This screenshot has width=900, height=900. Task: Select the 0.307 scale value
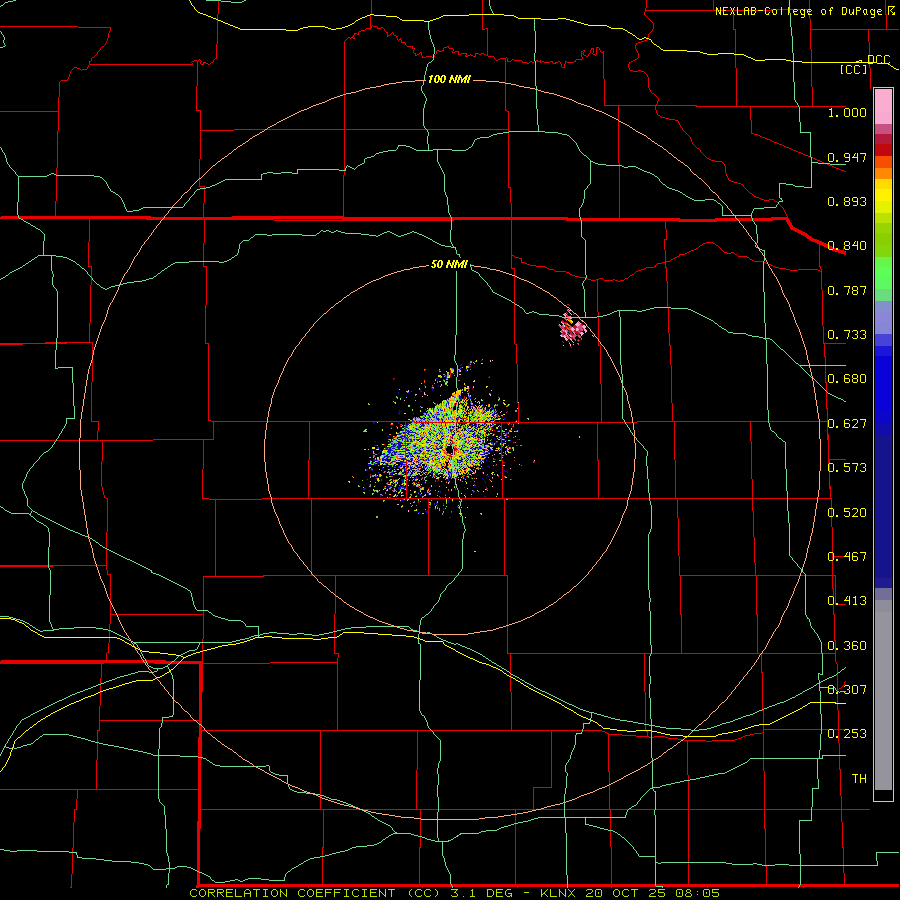click(847, 690)
